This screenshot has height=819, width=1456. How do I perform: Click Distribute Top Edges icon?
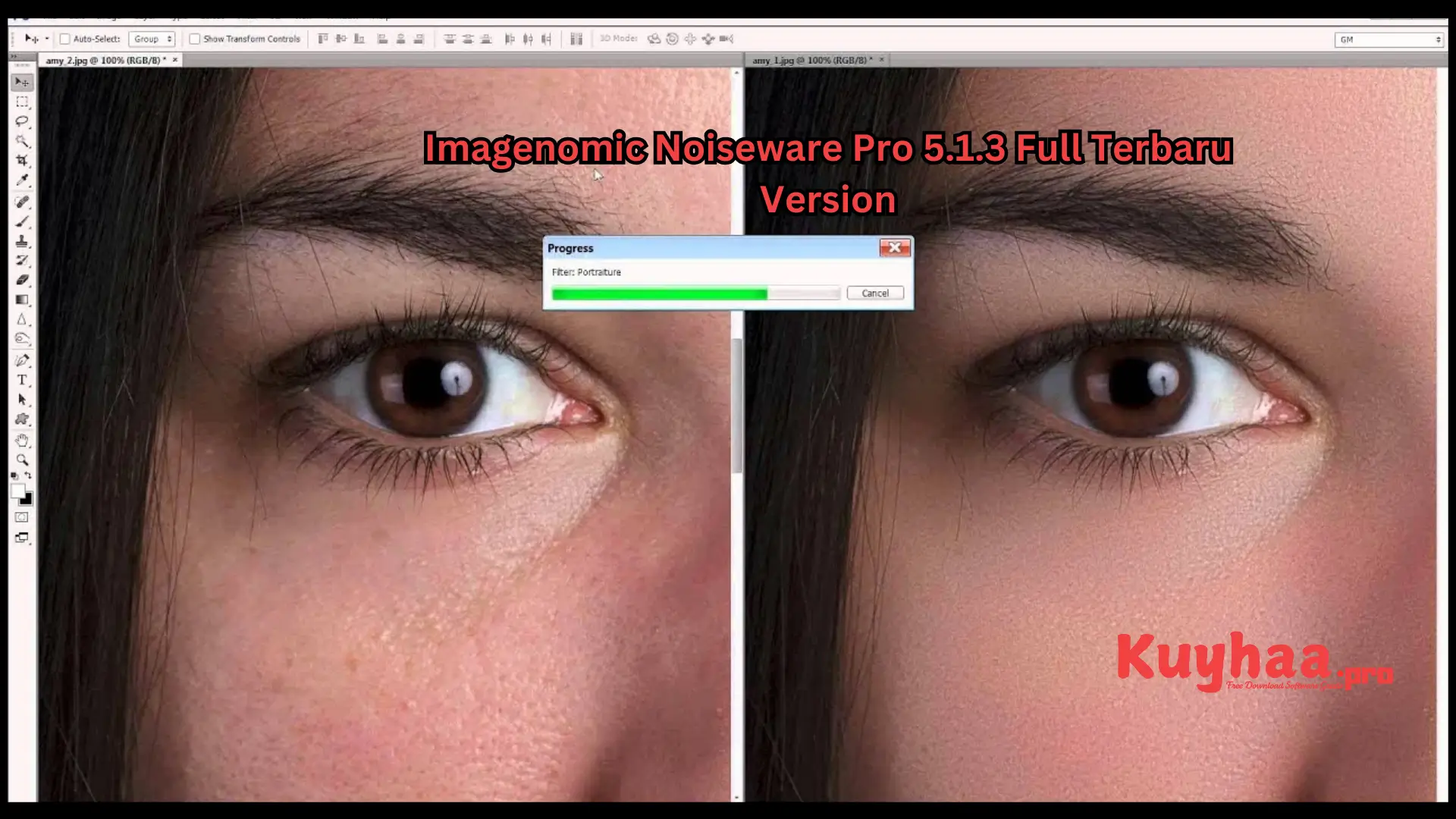[450, 39]
